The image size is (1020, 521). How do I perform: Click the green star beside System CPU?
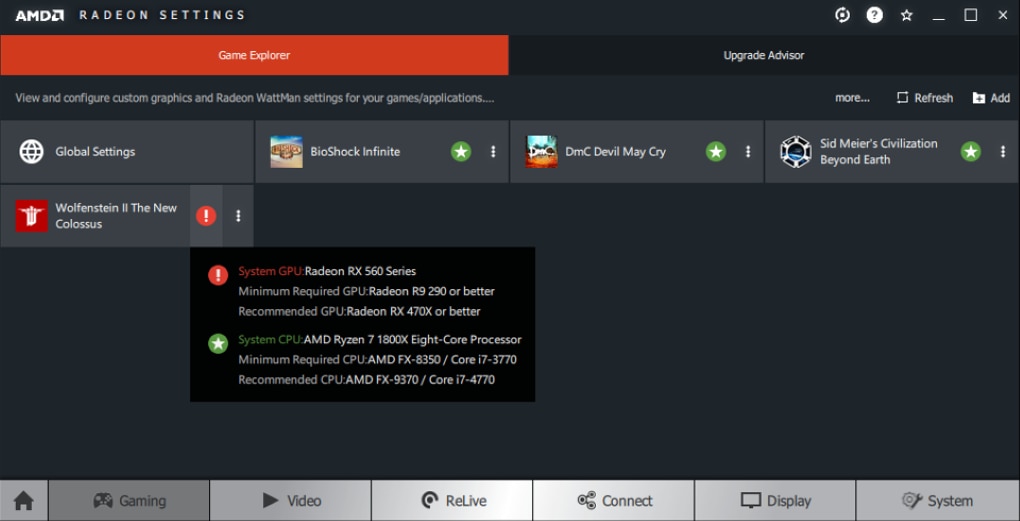pyautogui.click(x=218, y=343)
